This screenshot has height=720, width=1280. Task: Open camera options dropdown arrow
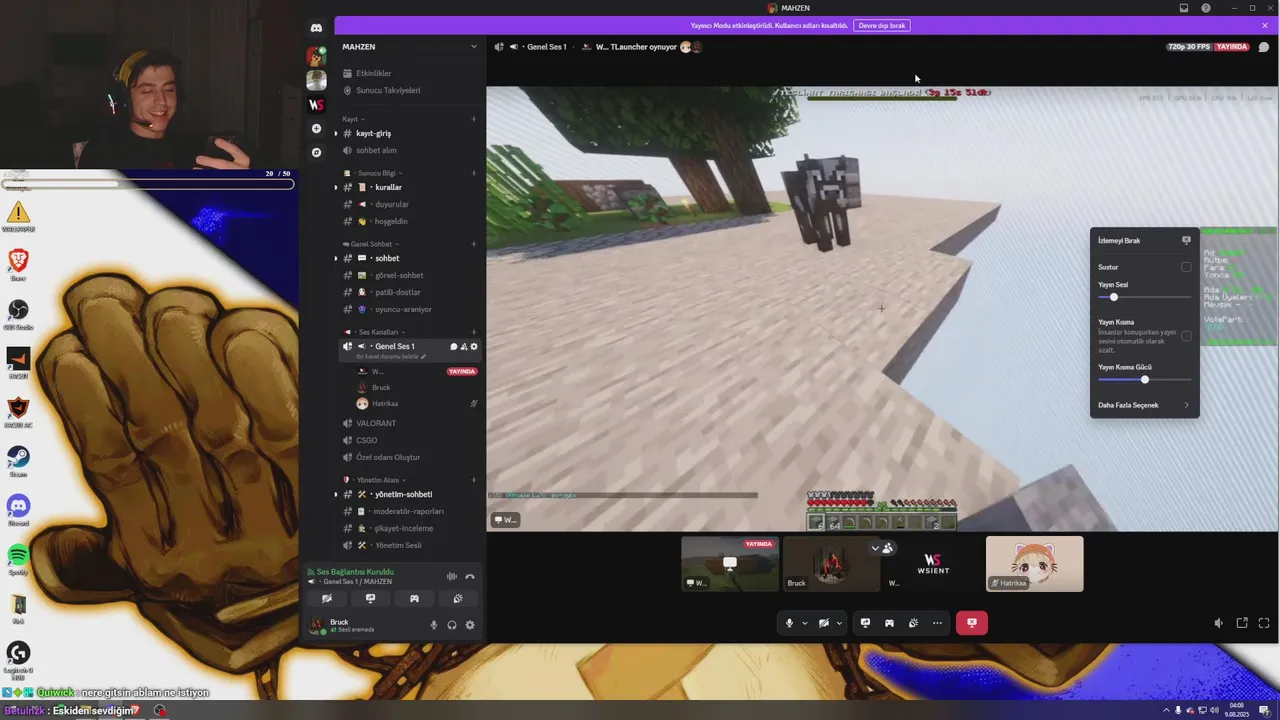pyautogui.click(x=839, y=623)
